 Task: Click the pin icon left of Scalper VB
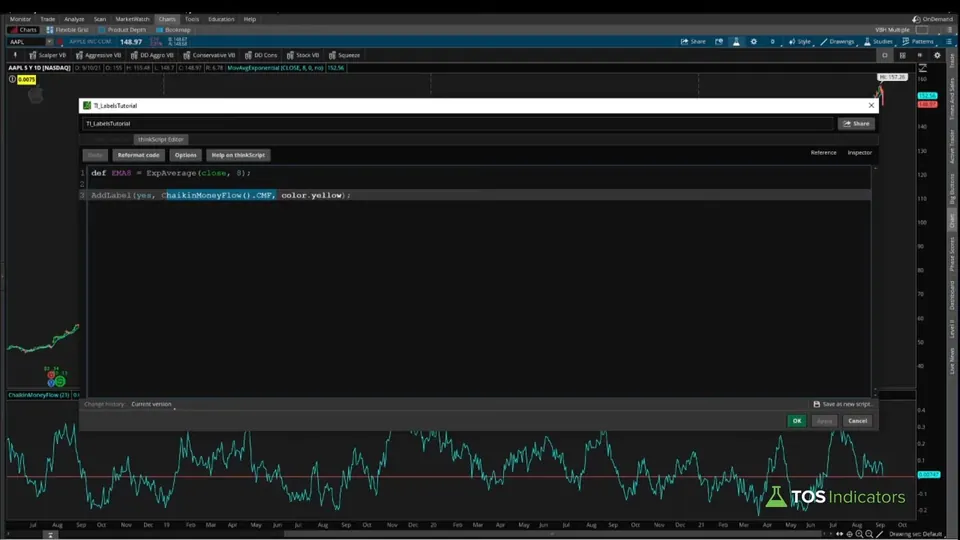15,55
